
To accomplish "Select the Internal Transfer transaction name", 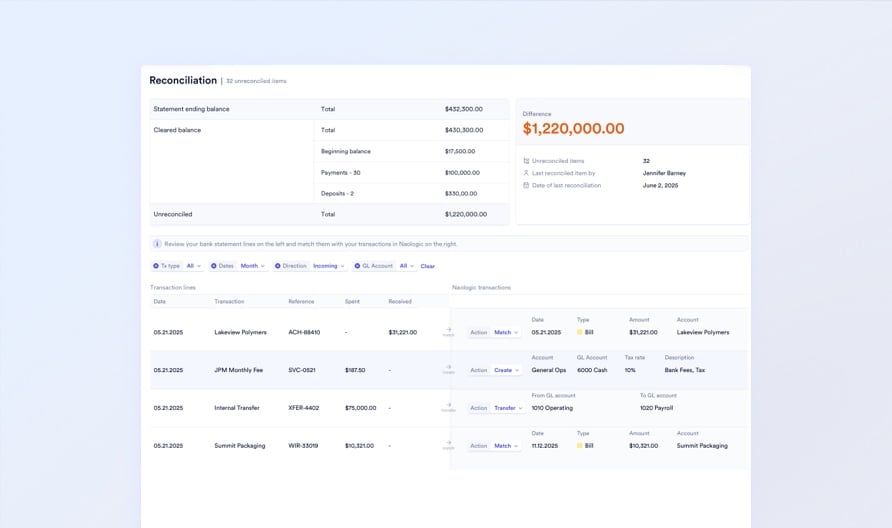I will tap(237, 408).
